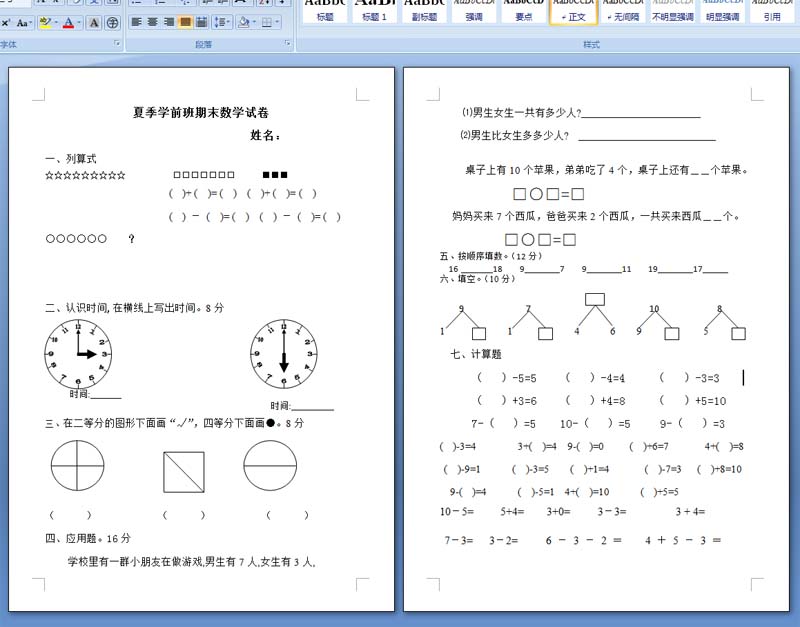Screen dimensions: 800x627
Task: Click the superscript button
Action: (x=5, y=23)
